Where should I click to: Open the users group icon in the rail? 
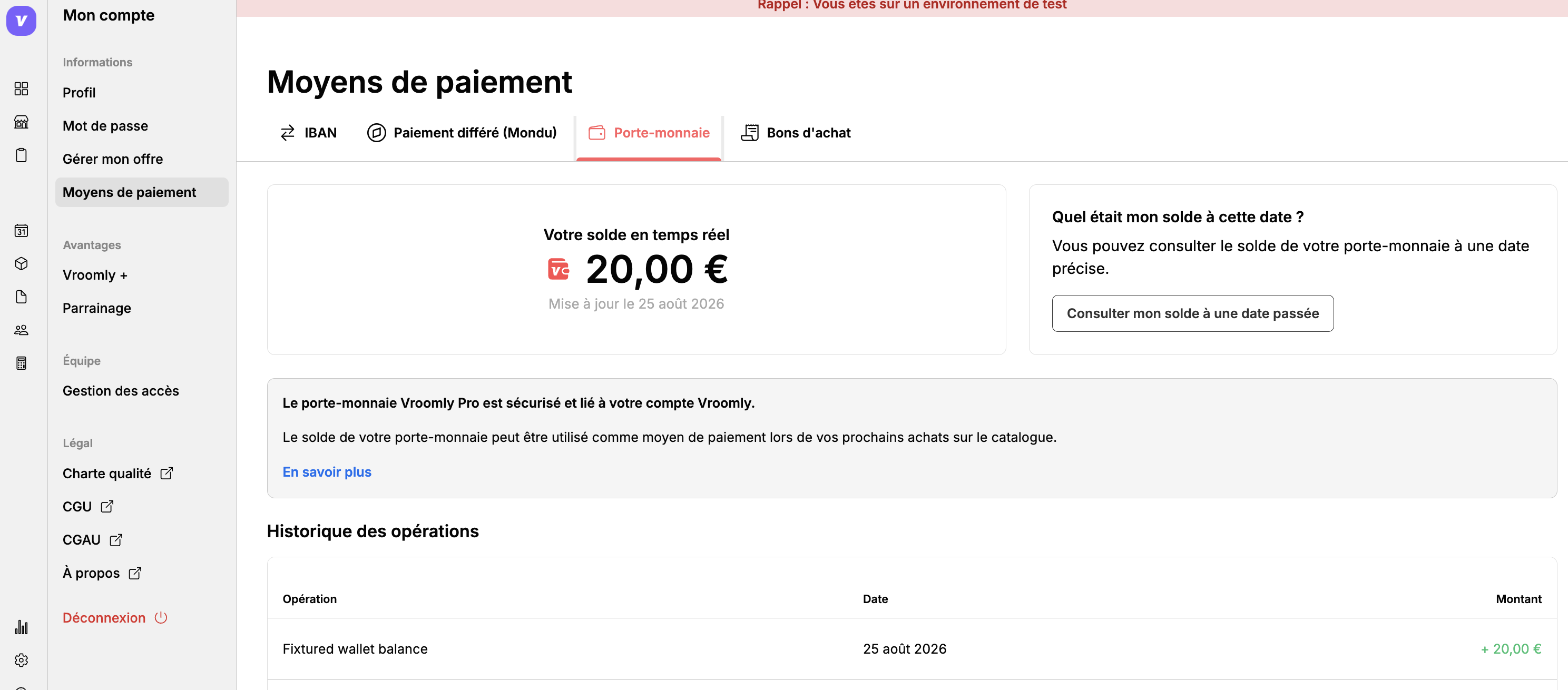point(21,330)
